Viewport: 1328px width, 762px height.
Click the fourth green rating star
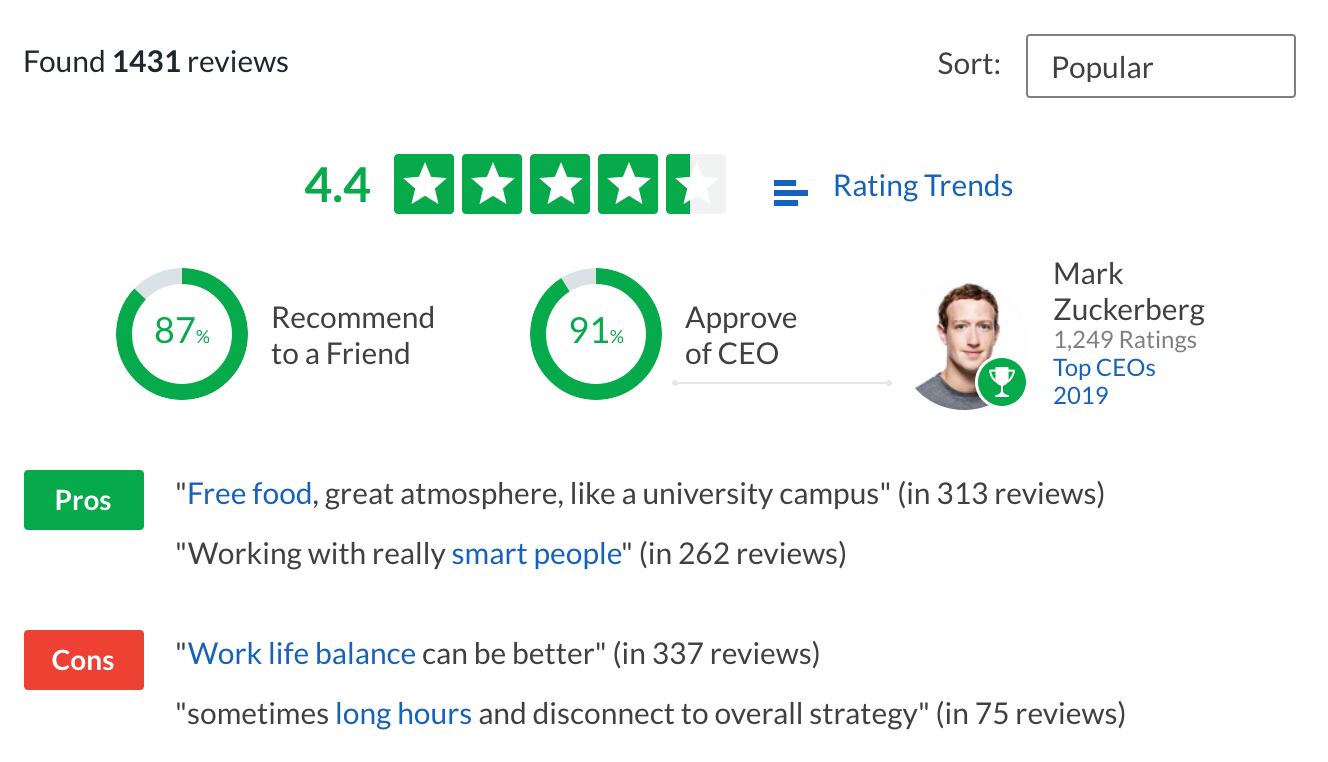pyautogui.click(x=629, y=184)
